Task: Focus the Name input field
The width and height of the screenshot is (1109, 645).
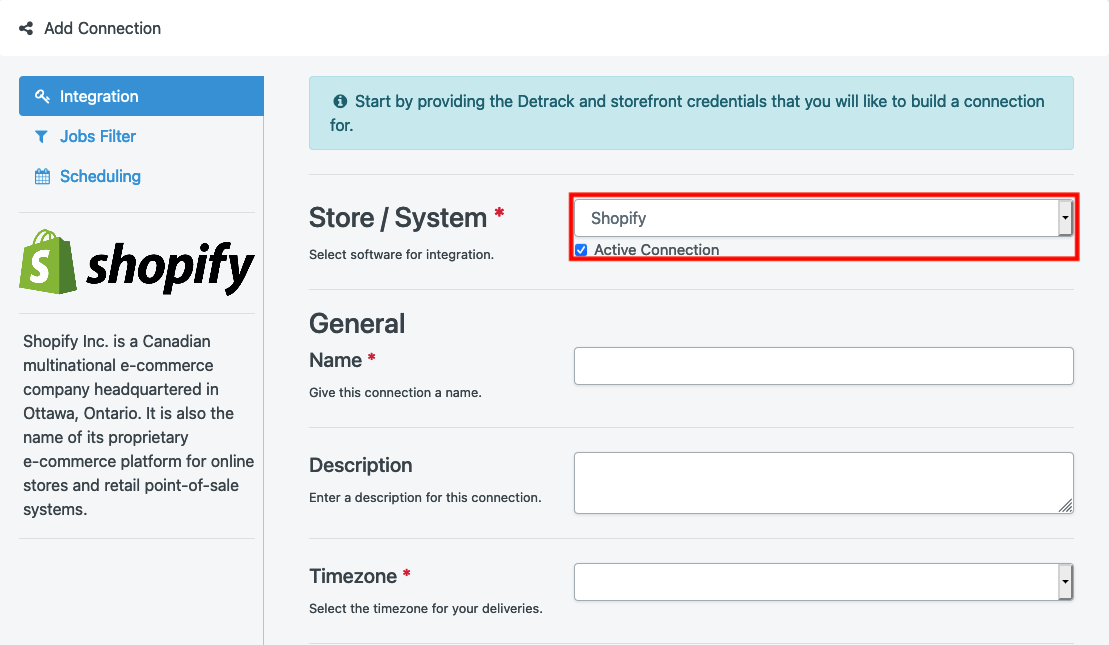Action: point(823,366)
